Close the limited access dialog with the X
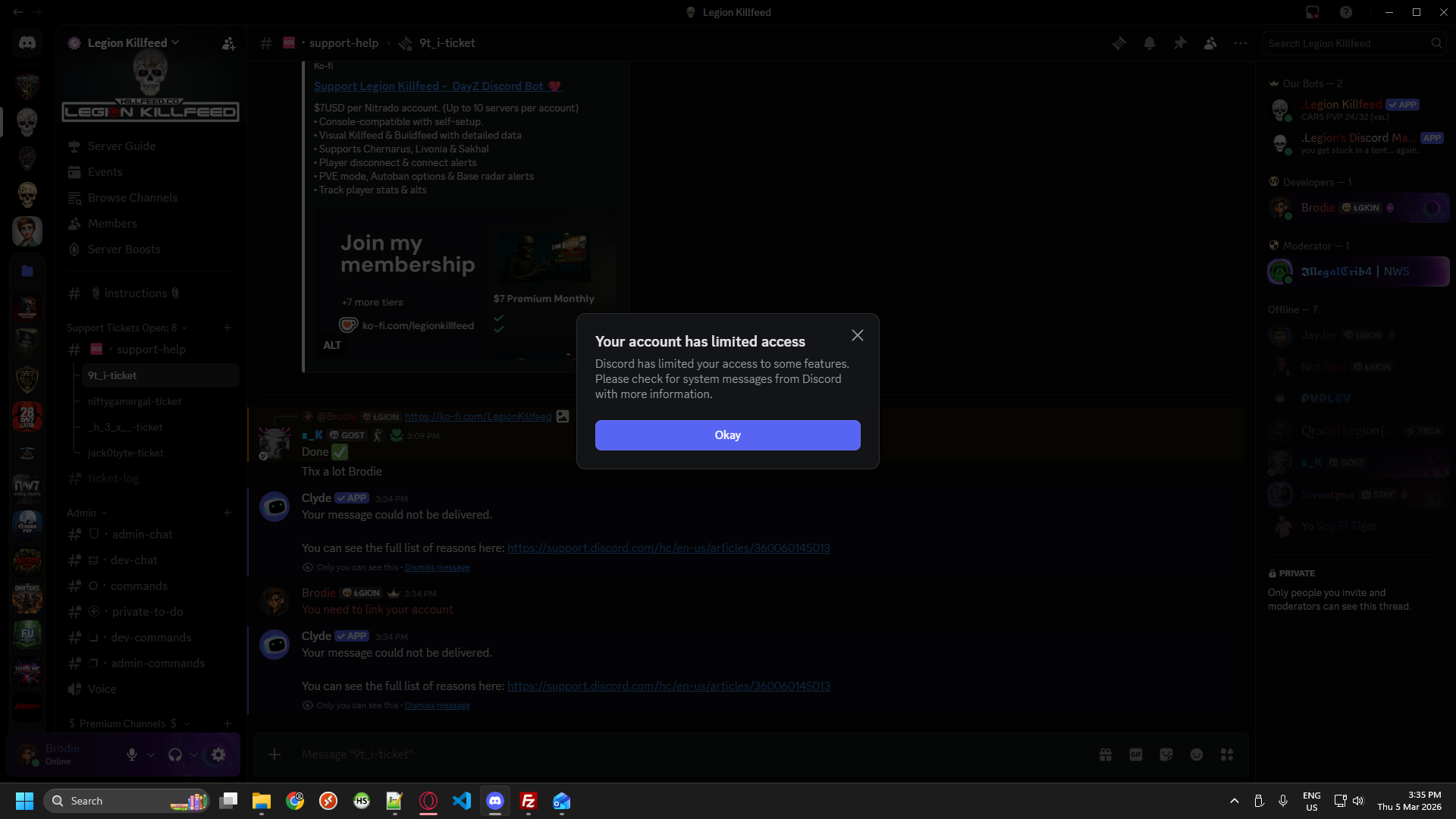This screenshot has height=819, width=1456. (x=858, y=335)
